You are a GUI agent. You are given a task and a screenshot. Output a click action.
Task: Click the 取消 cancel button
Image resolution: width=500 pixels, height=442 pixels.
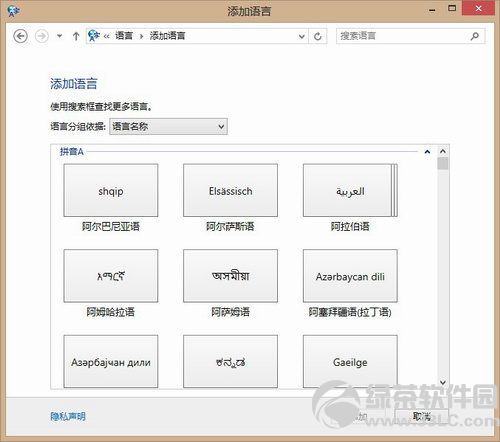click(x=422, y=416)
